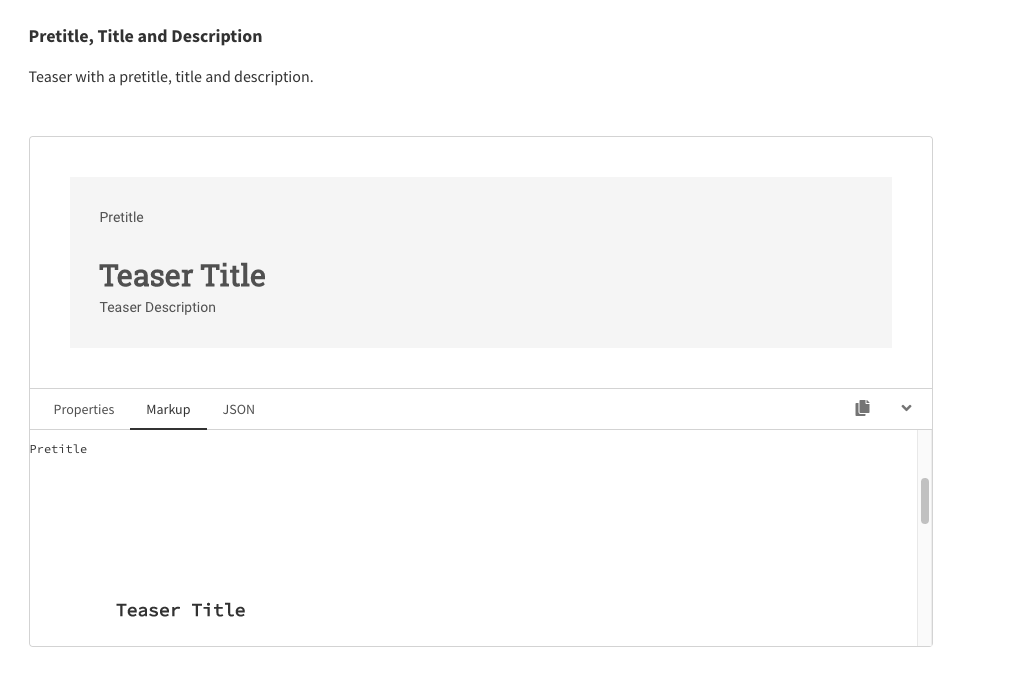Click the copy-to-clipboard duplicate pages icon
Screen dimensions: 1031x683
click(x=862, y=408)
